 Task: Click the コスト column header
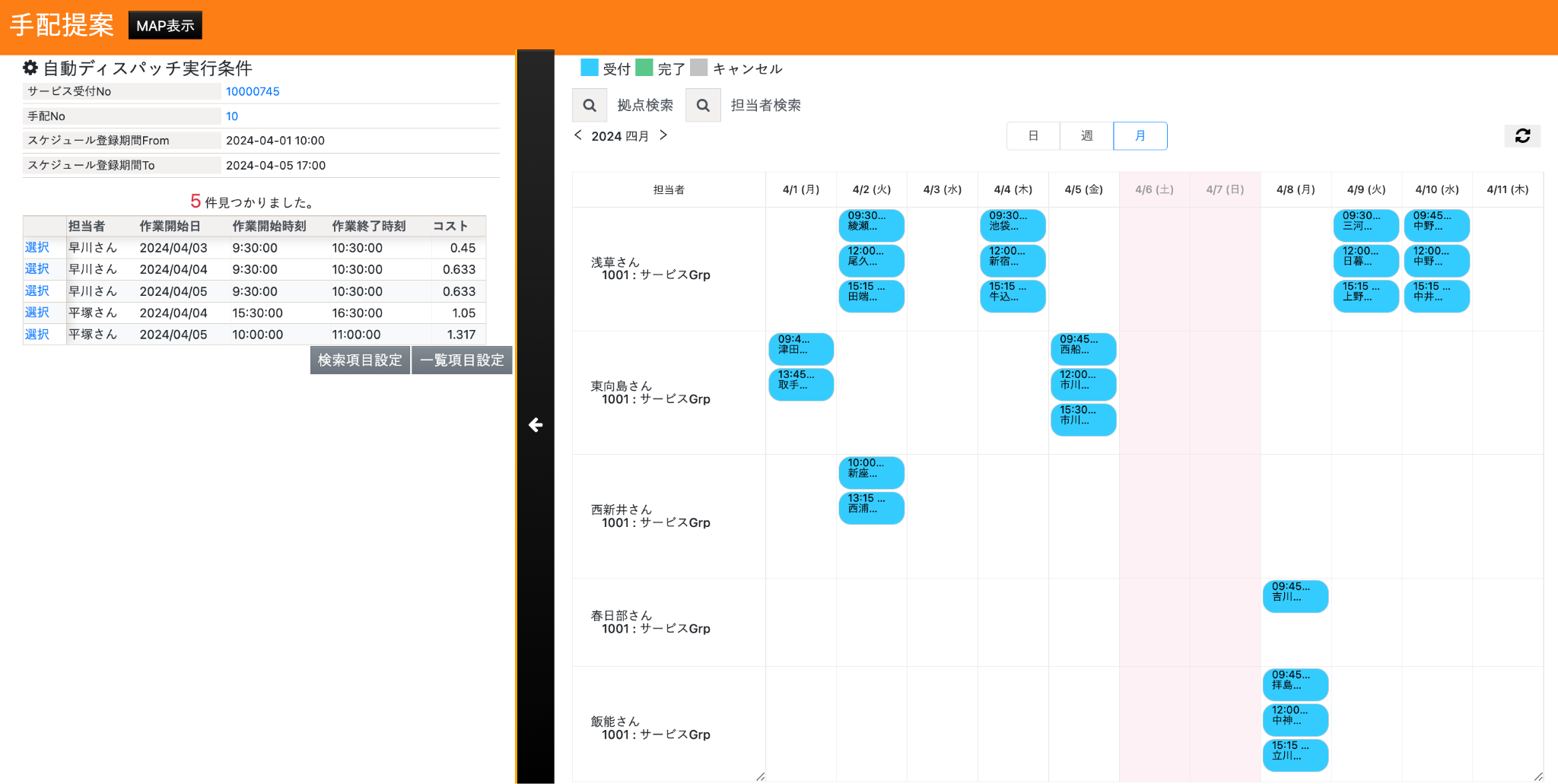(450, 227)
